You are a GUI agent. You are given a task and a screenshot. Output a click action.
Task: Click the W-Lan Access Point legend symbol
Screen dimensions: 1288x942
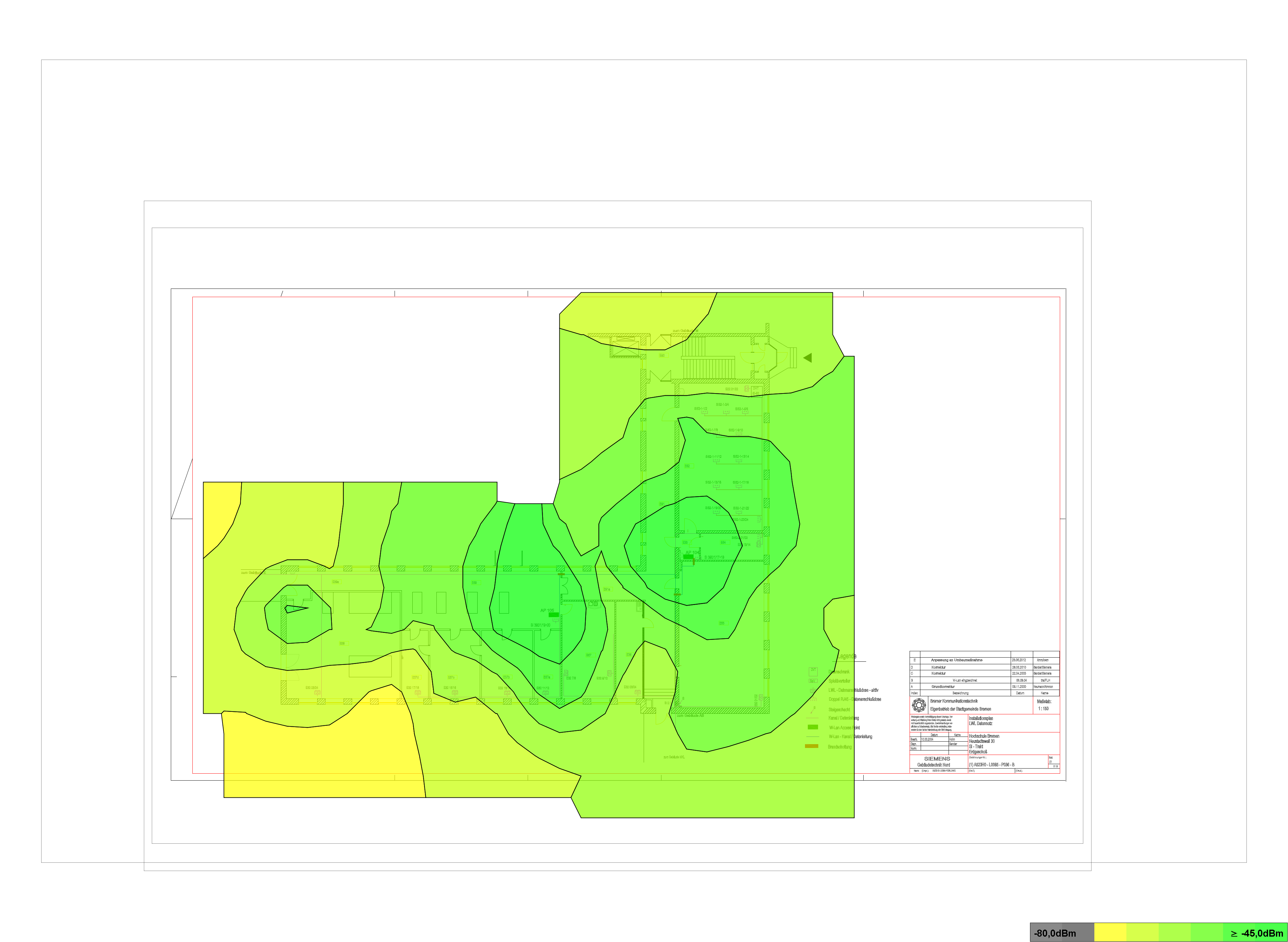(x=813, y=727)
